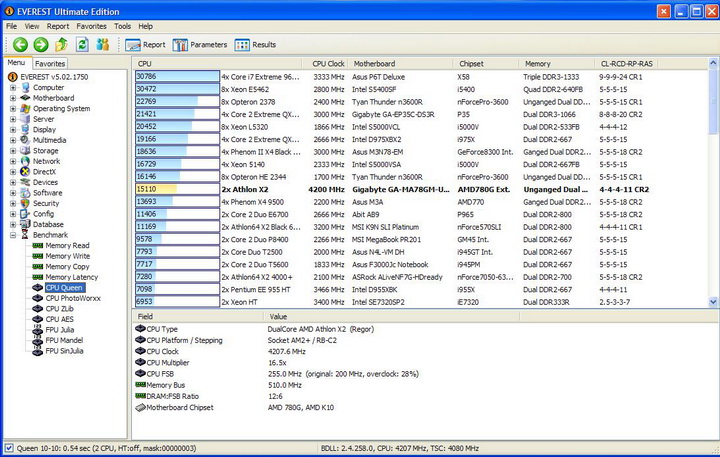
Task: Select the Server tree icon
Action: tap(25, 119)
